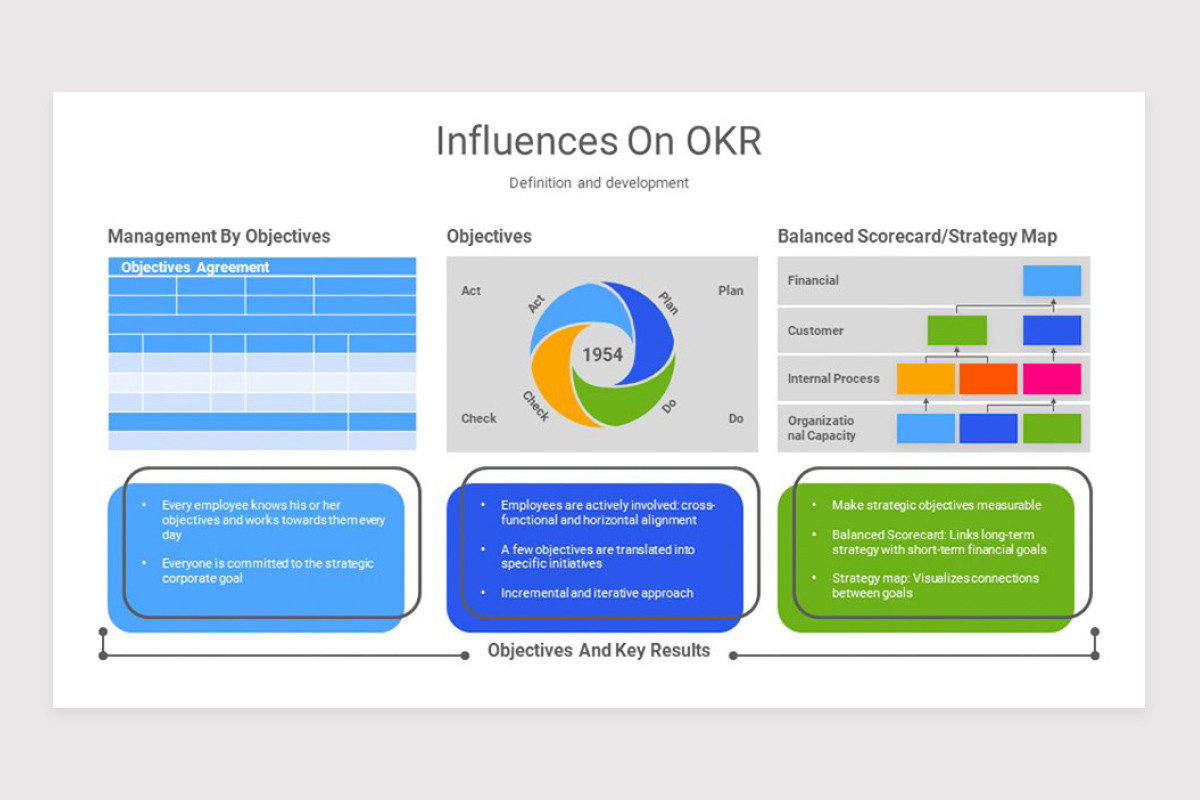Select the 'Incremental and iterative approach' bullet
The height and width of the screenshot is (800, 1200).
click(597, 593)
